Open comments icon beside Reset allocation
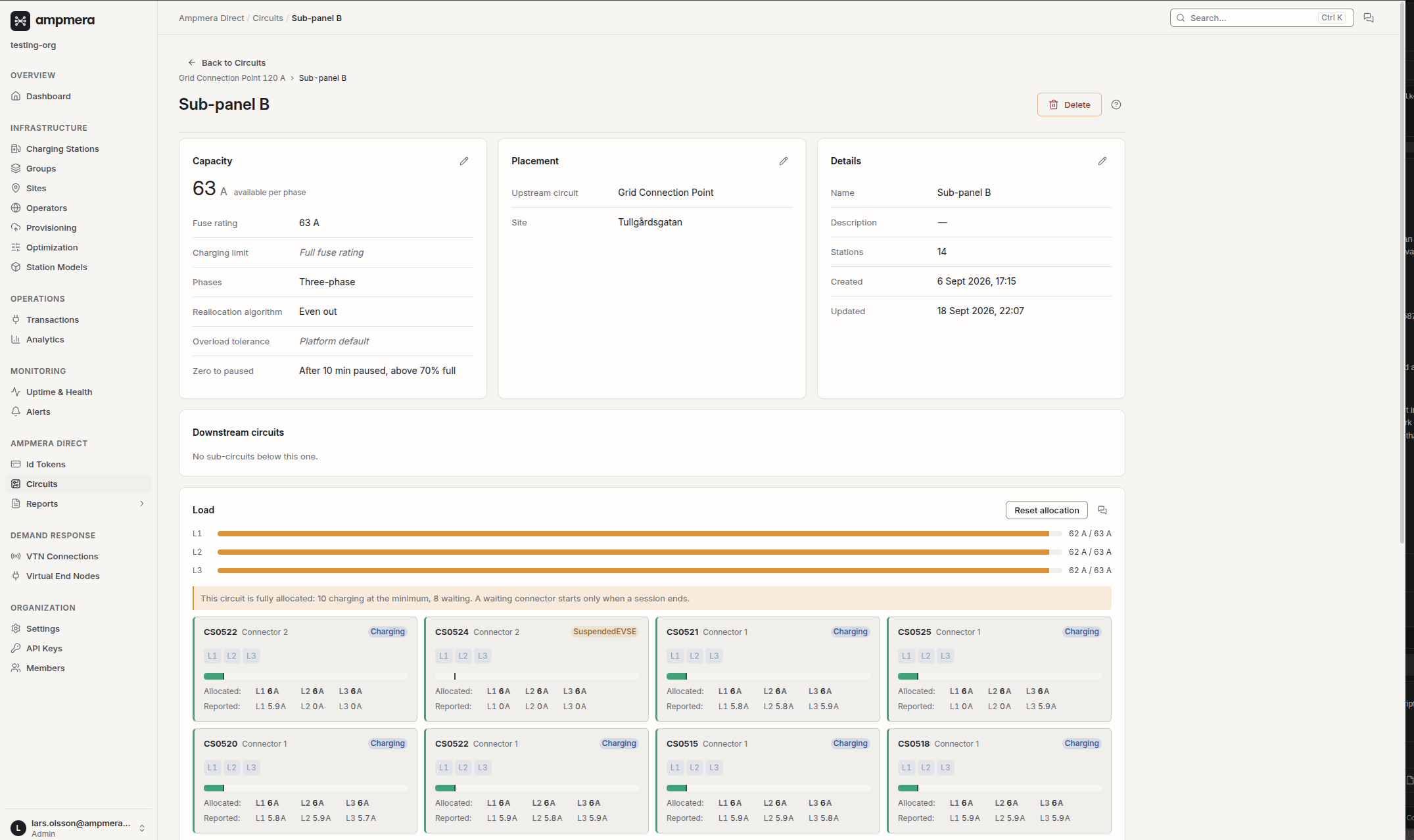The image size is (1414, 840). [1102, 510]
